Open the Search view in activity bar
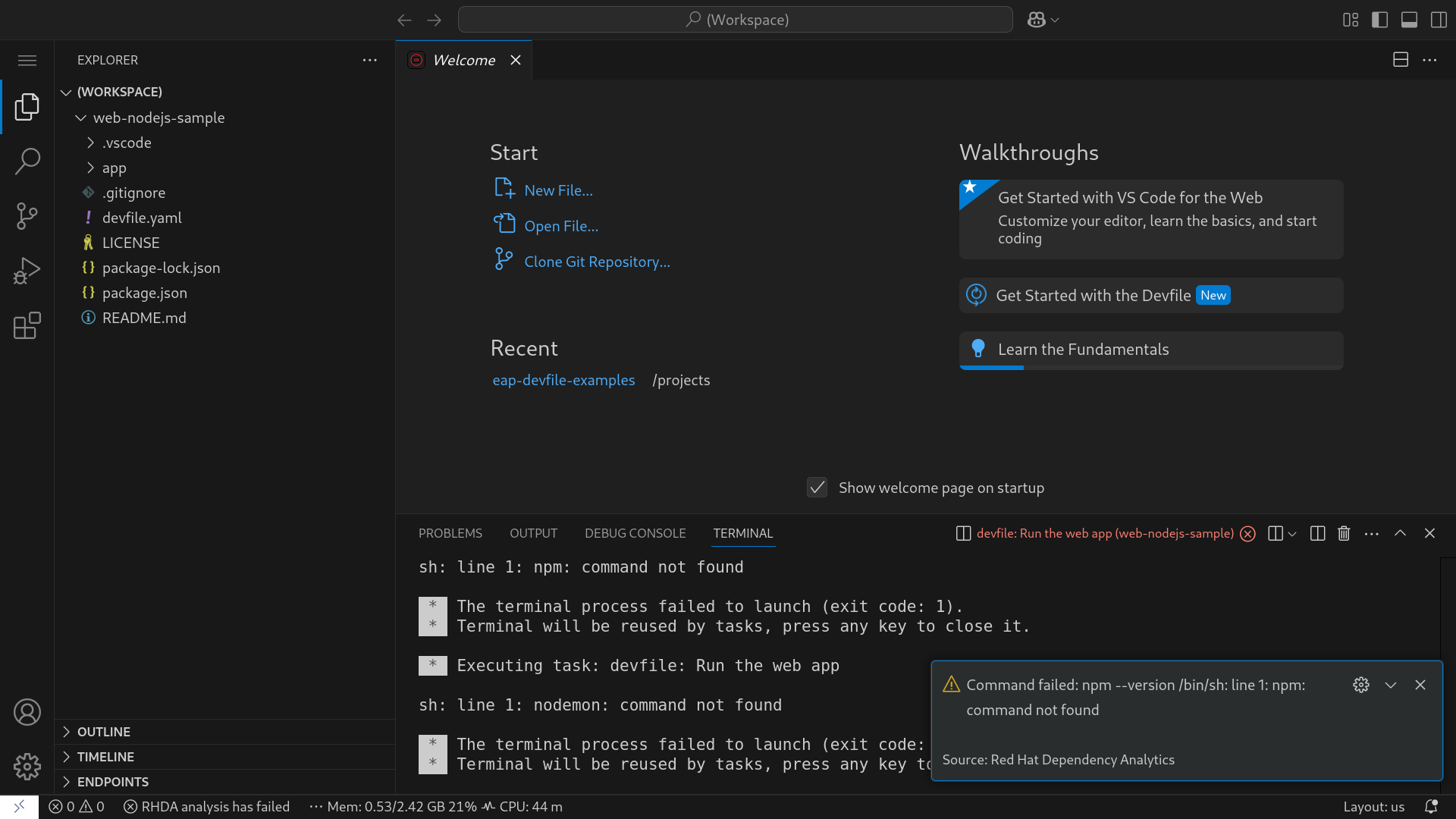Image resolution: width=1456 pixels, height=819 pixels. tap(27, 161)
